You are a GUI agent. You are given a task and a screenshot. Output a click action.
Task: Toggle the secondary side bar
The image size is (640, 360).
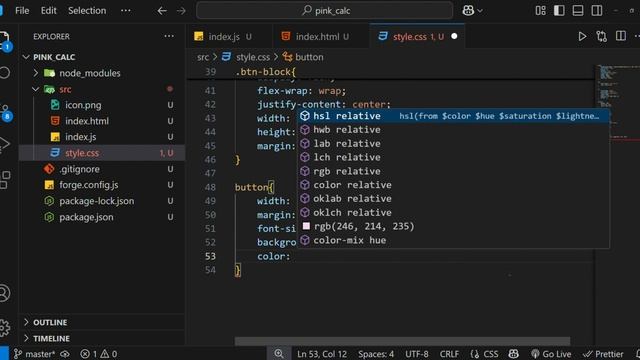(597, 11)
